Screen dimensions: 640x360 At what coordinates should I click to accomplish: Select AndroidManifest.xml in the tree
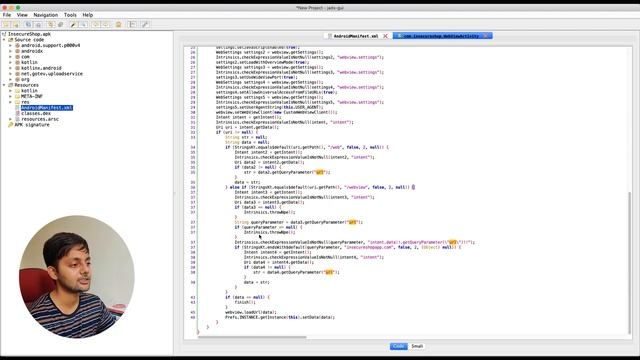(47, 108)
